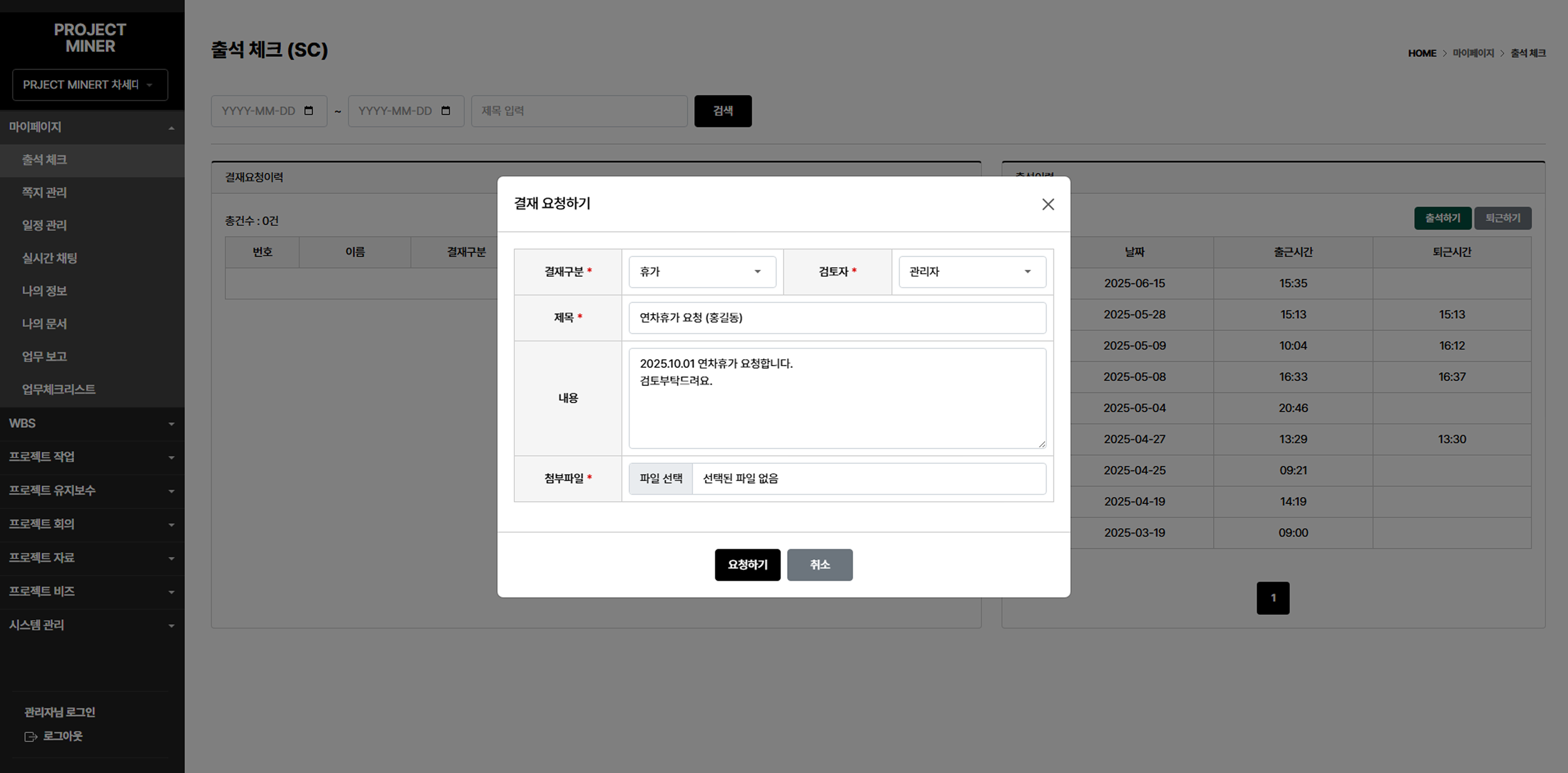Image resolution: width=1568 pixels, height=773 pixels.
Task: Open the 검토자 관리자 dropdown
Action: click(972, 272)
